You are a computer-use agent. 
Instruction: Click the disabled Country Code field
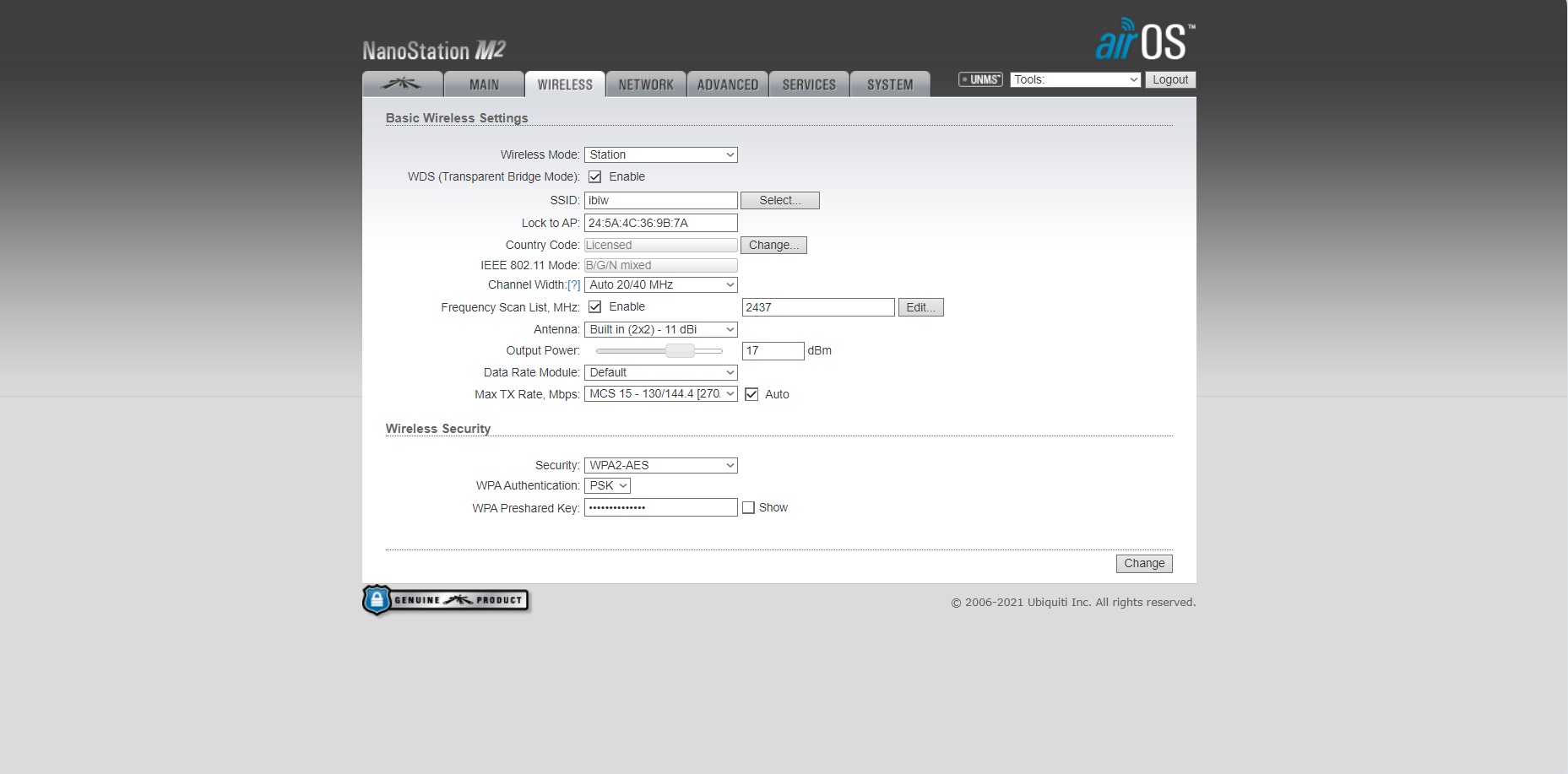[661, 245]
